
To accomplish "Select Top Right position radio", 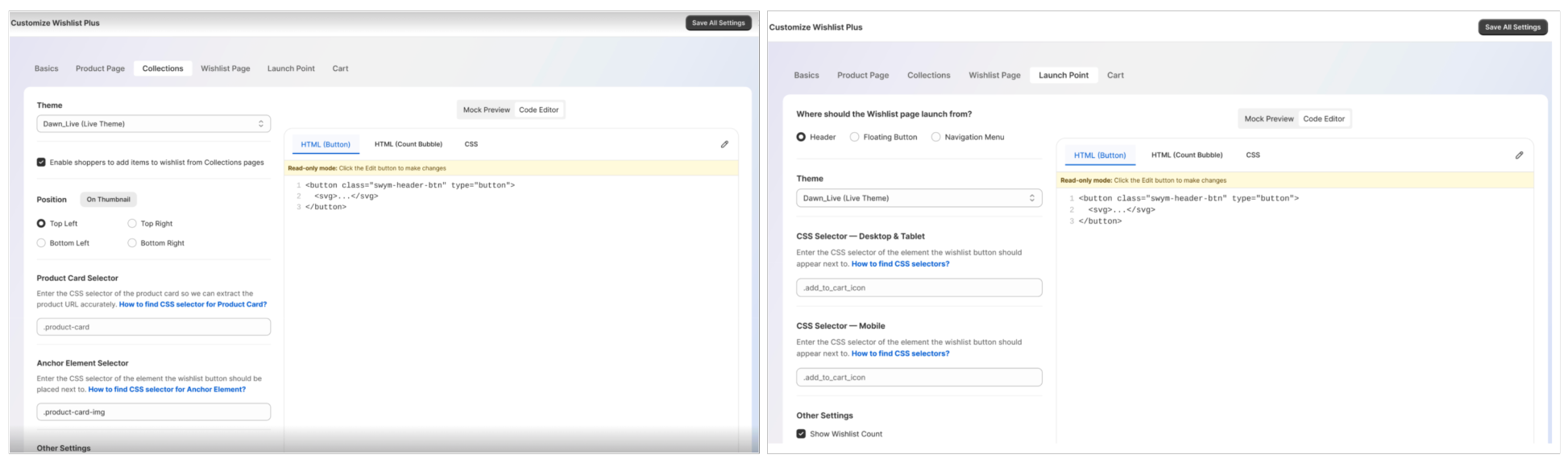I will tap(132, 224).
